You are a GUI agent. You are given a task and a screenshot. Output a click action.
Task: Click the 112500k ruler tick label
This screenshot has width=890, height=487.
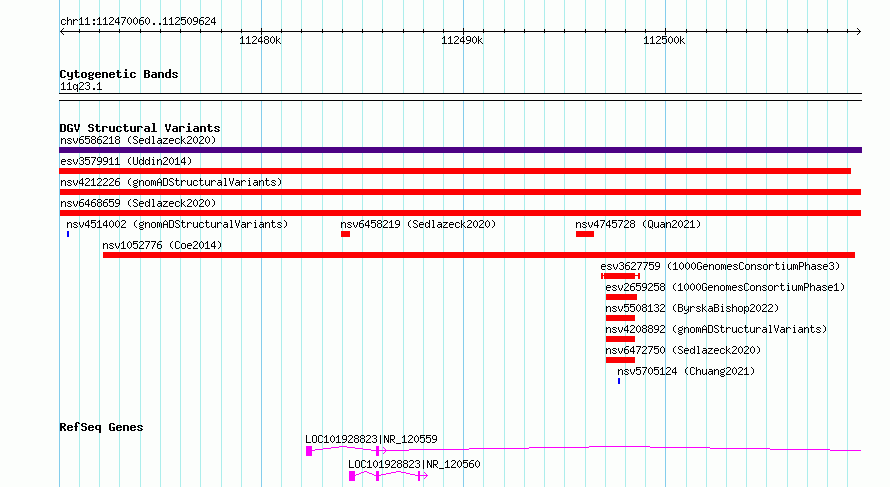point(664,41)
